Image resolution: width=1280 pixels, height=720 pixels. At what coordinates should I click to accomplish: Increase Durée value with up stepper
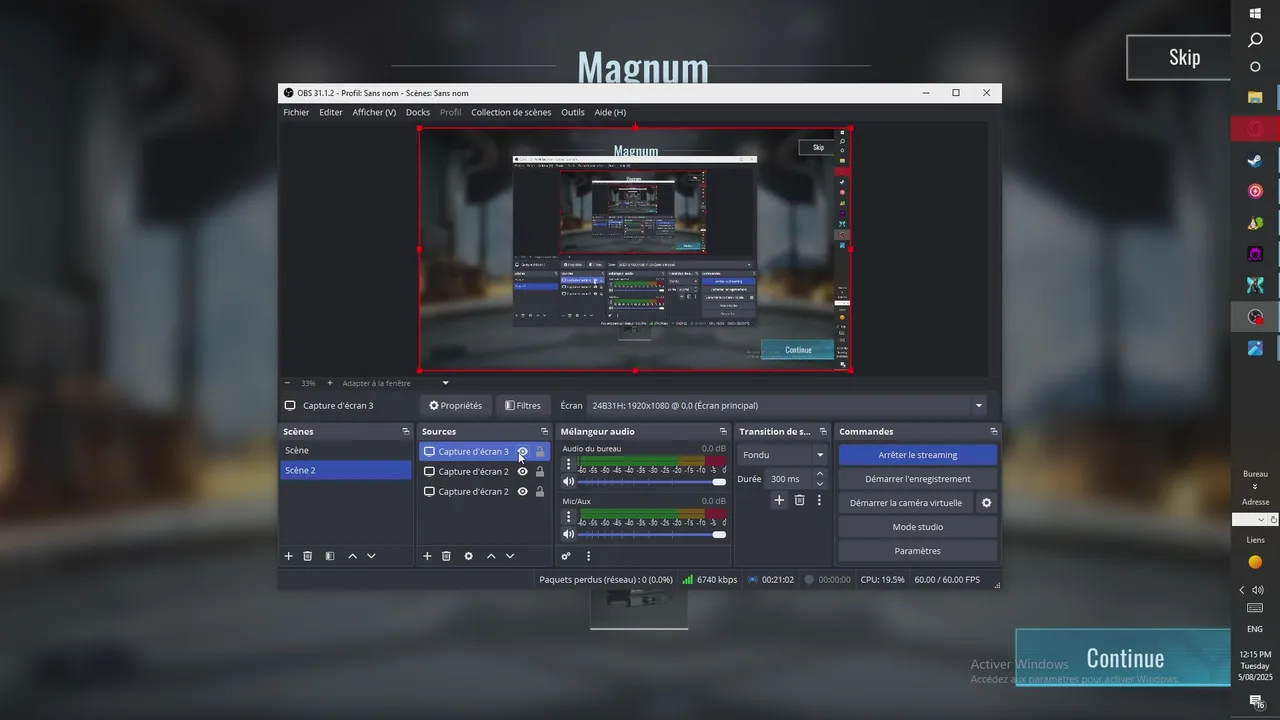820,474
